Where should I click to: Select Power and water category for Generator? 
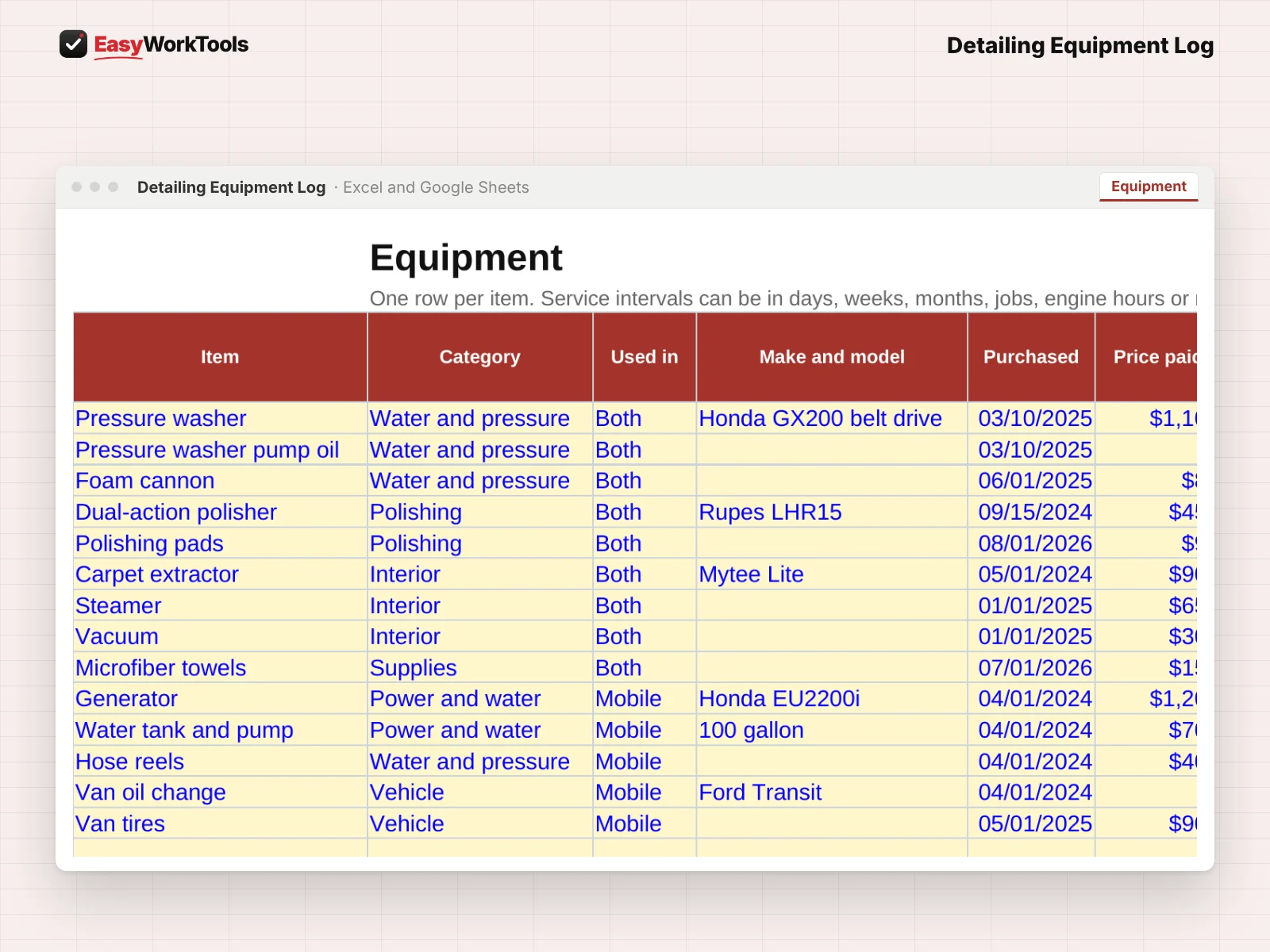(479, 699)
